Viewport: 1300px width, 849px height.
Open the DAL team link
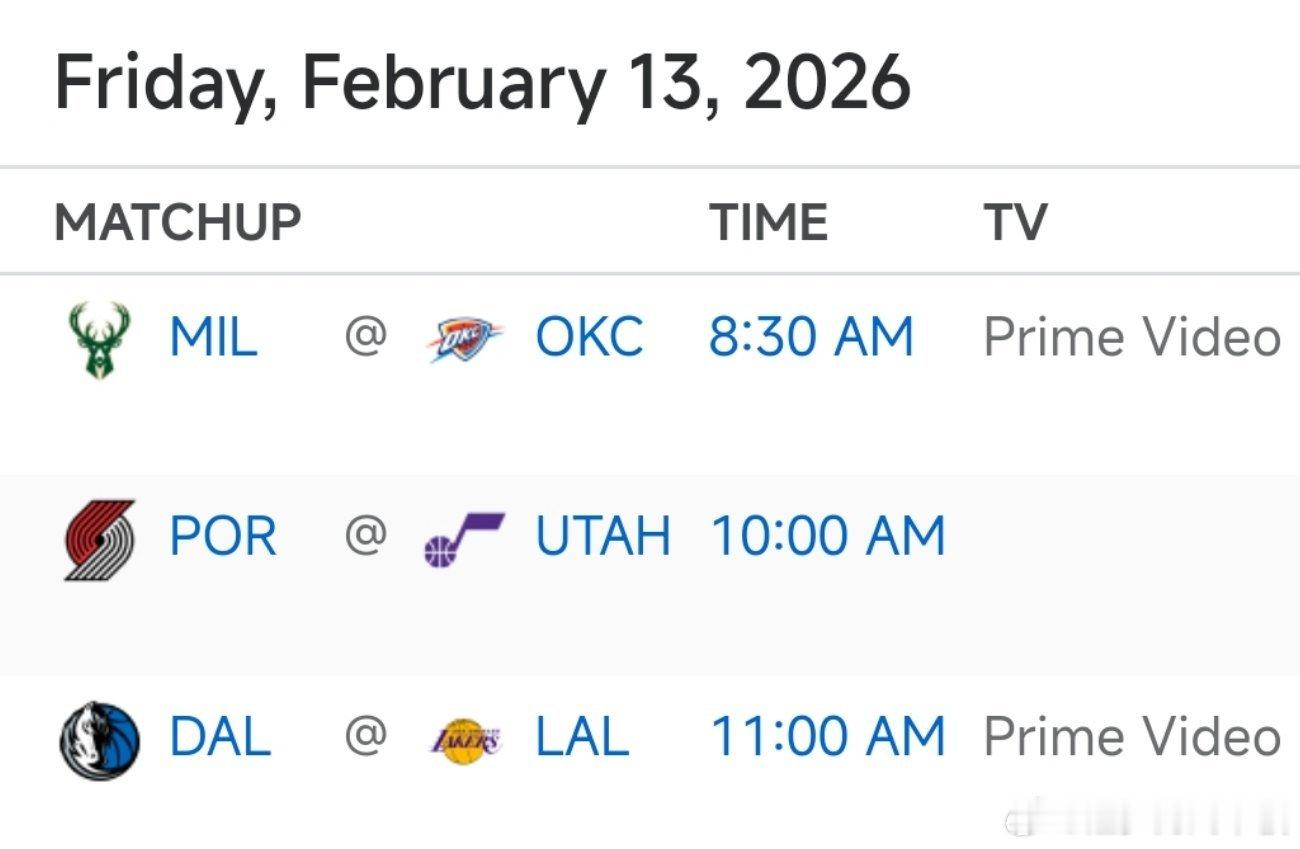[x=220, y=738]
